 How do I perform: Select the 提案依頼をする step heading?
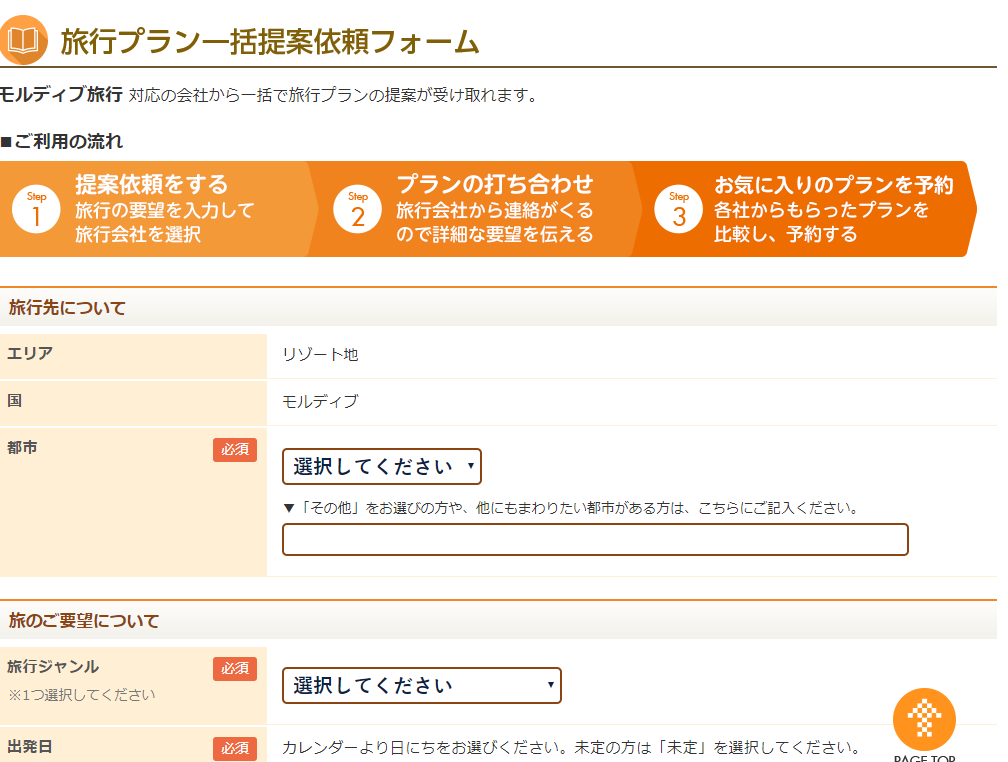[x=152, y=185]
